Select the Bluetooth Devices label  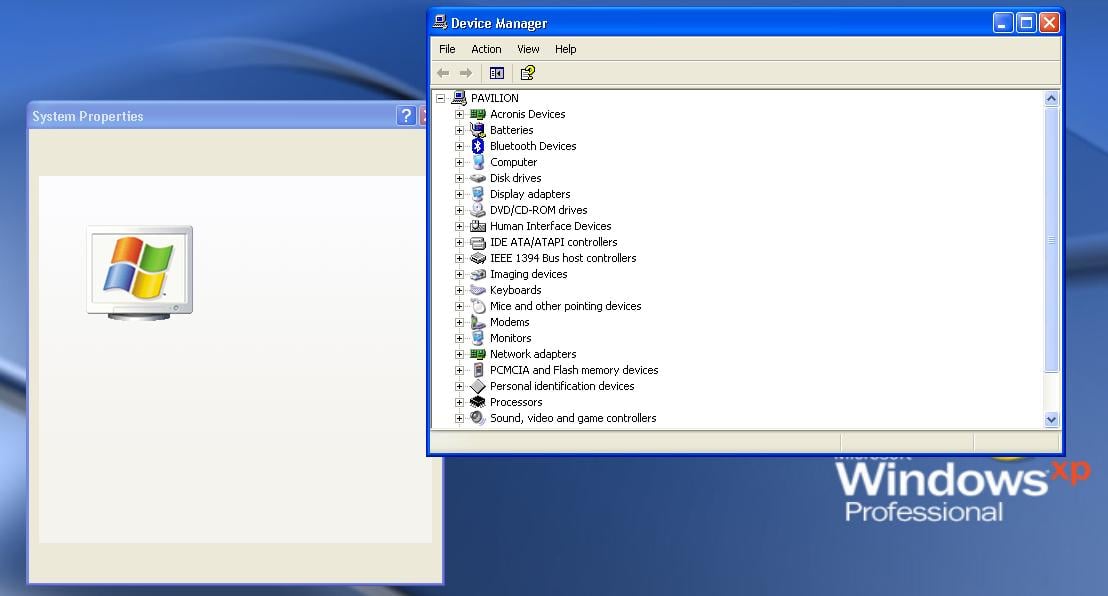[x=534, y=146]
